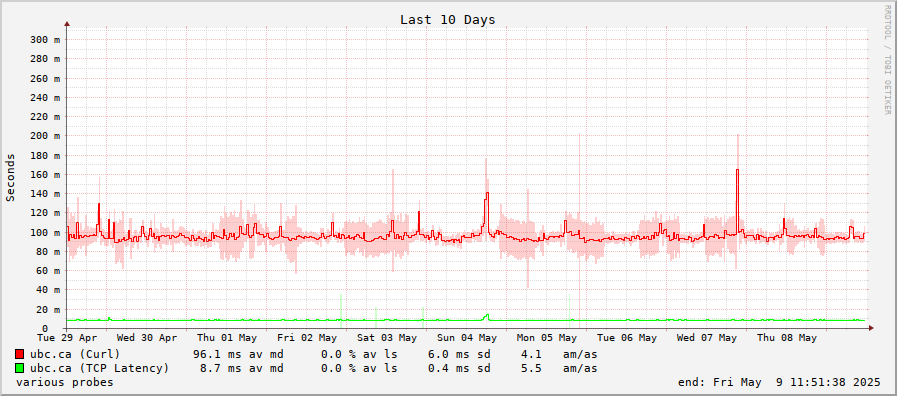
Task: Click the '6.0 ms sd' Curl value
Action: coord(459,354)
